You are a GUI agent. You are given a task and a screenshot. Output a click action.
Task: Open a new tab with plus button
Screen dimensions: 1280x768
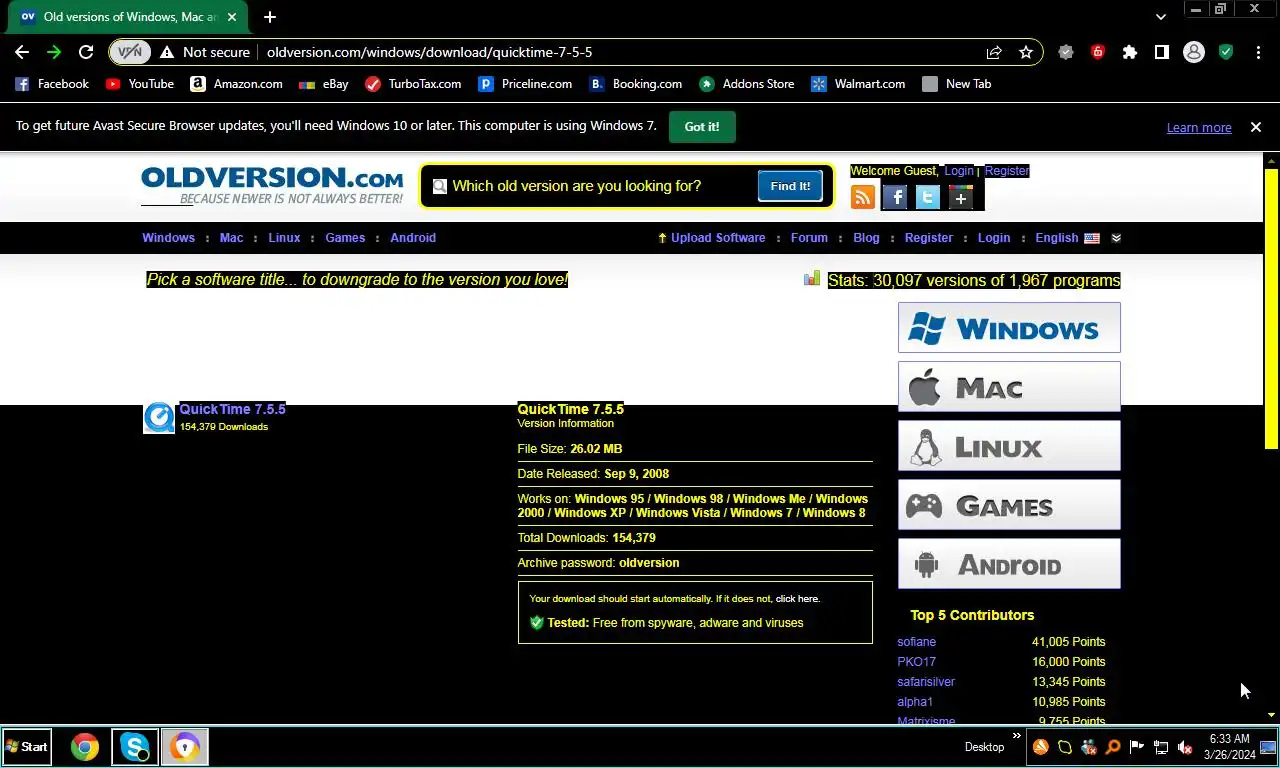(x=270, y=17)
